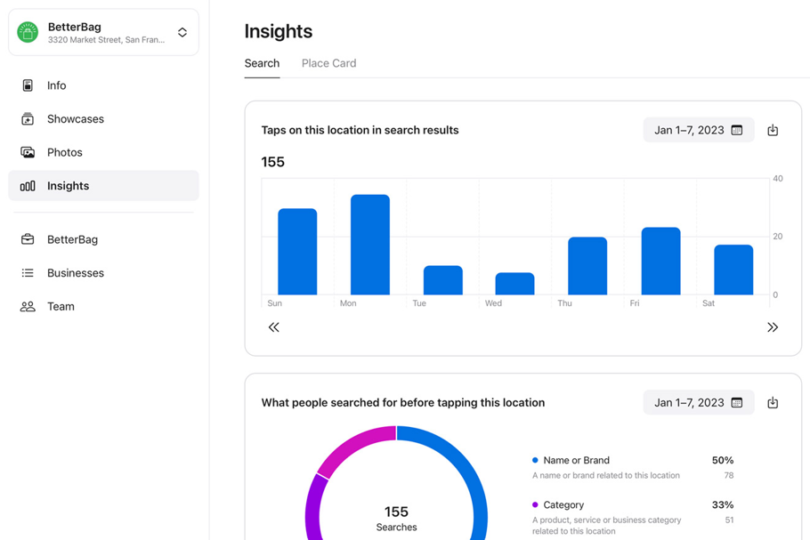This screenshot has width=810, height=540.
Task: Open the Businesses list item
Action: [x=75, y=273]
